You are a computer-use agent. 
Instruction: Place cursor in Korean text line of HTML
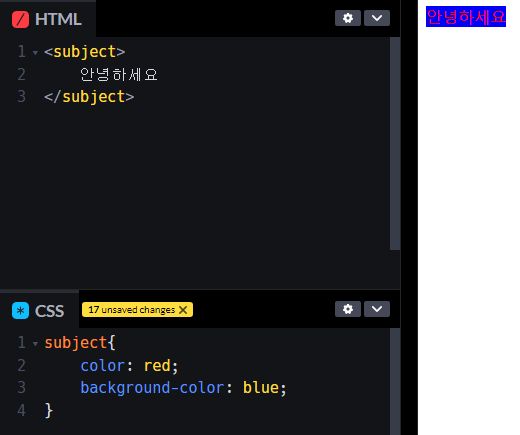[119, 74]
